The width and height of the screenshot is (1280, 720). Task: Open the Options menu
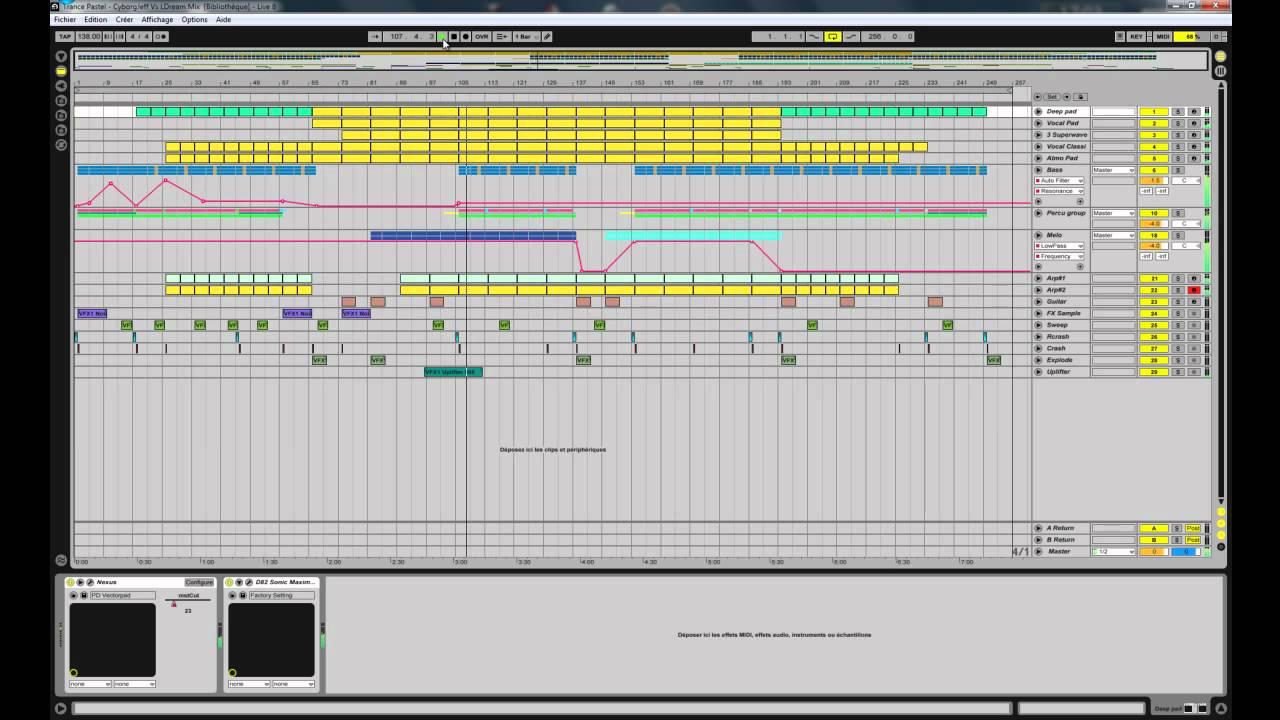(195, 20)
